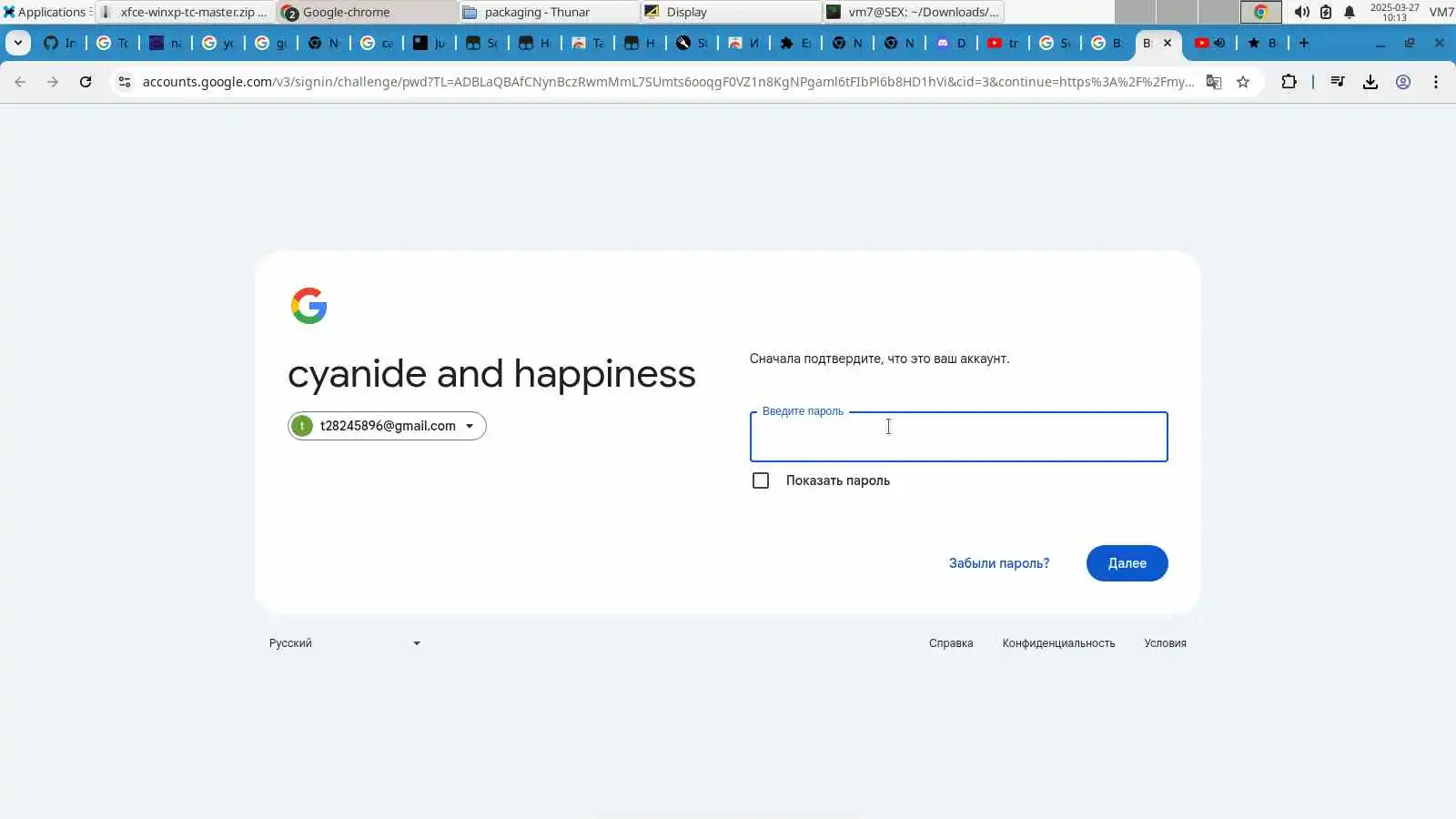1456x819 pixels.
Task: Open the media controls icon in the toolbar
Action: click(1338, 82)
